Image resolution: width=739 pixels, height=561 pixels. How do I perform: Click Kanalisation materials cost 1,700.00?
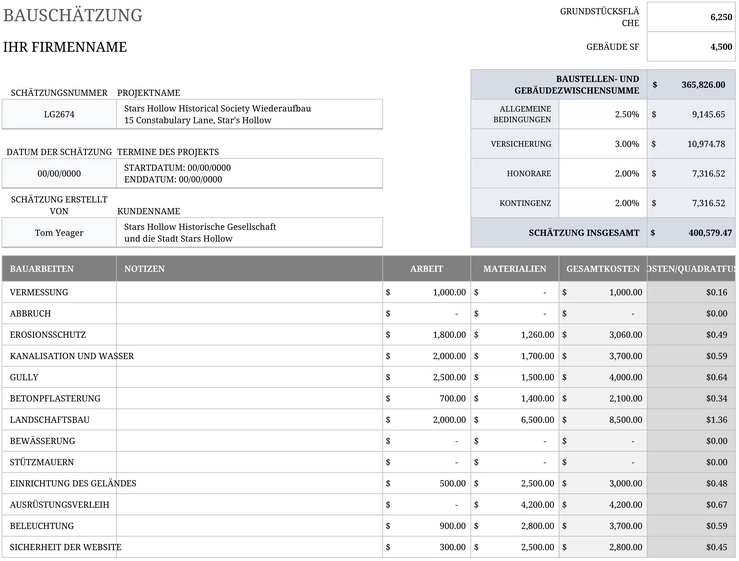coord(515,356)
